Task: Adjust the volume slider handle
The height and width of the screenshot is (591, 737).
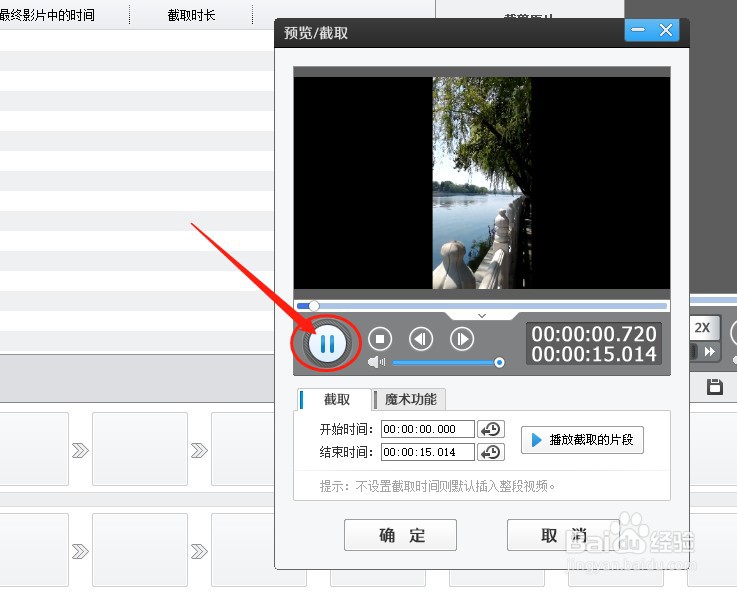Action: pos(499,362)
